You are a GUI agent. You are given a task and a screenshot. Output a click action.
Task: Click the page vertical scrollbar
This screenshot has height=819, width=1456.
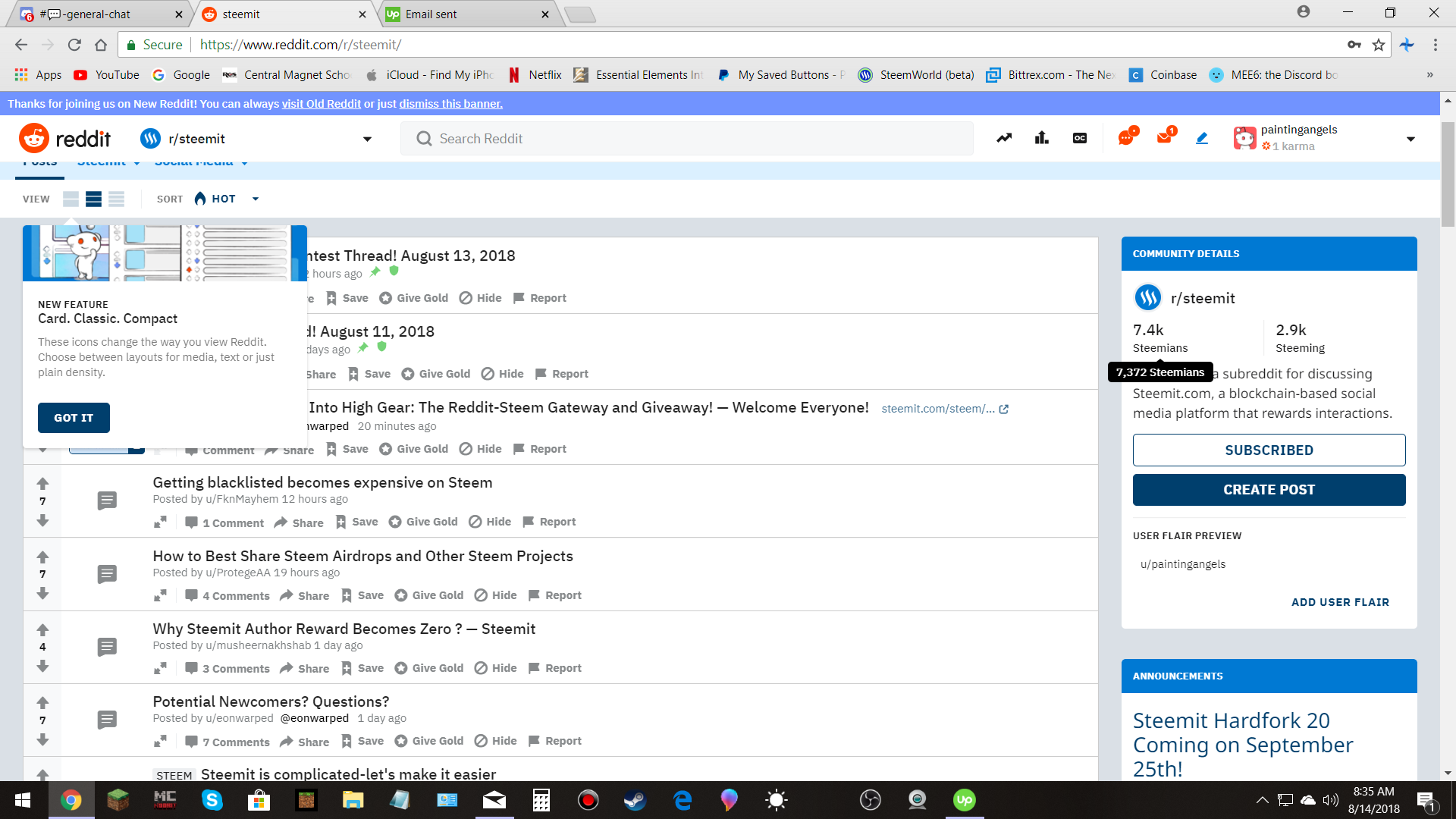(x=1448, y=173)
